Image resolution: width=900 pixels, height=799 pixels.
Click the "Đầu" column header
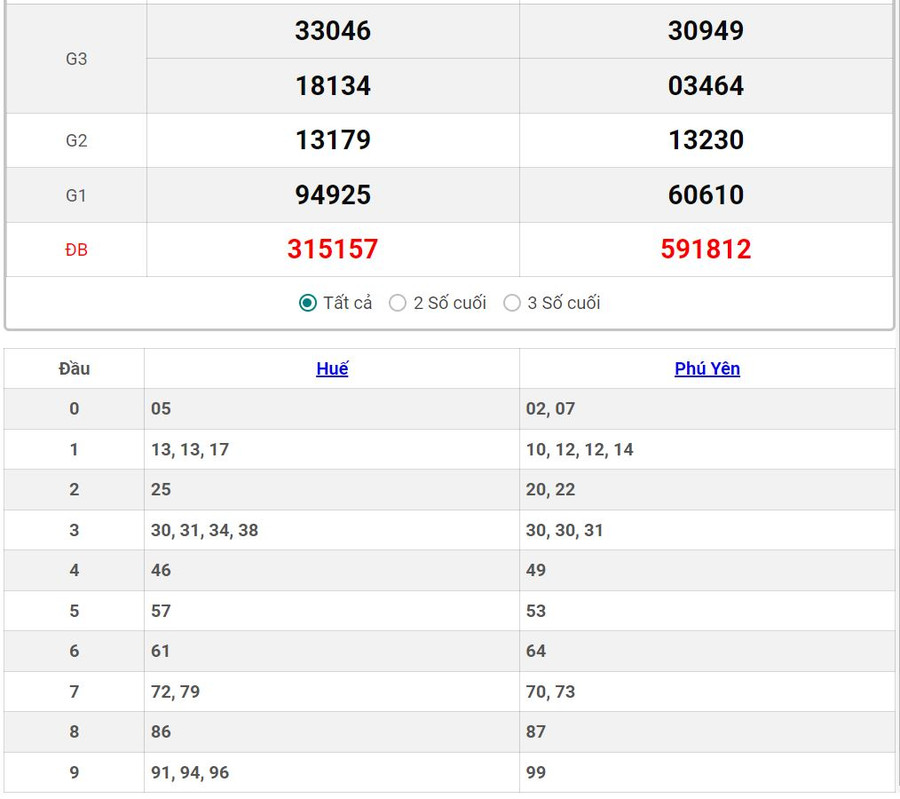(x=74, y=369)
